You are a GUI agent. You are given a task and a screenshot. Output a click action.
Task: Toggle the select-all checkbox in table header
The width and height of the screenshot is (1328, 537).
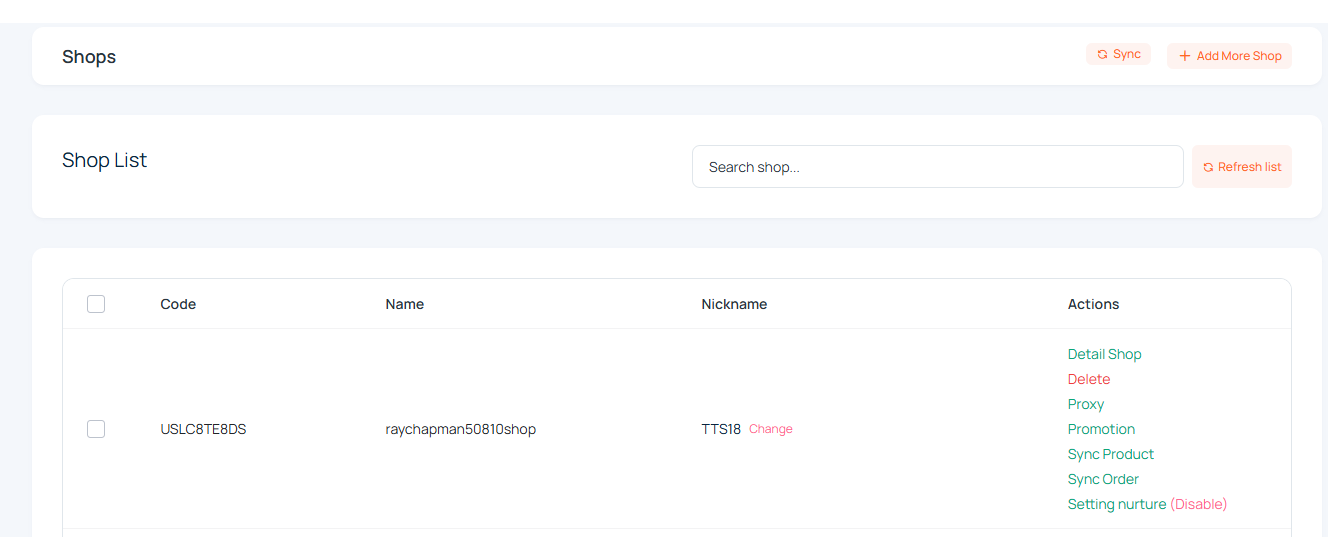96,304
